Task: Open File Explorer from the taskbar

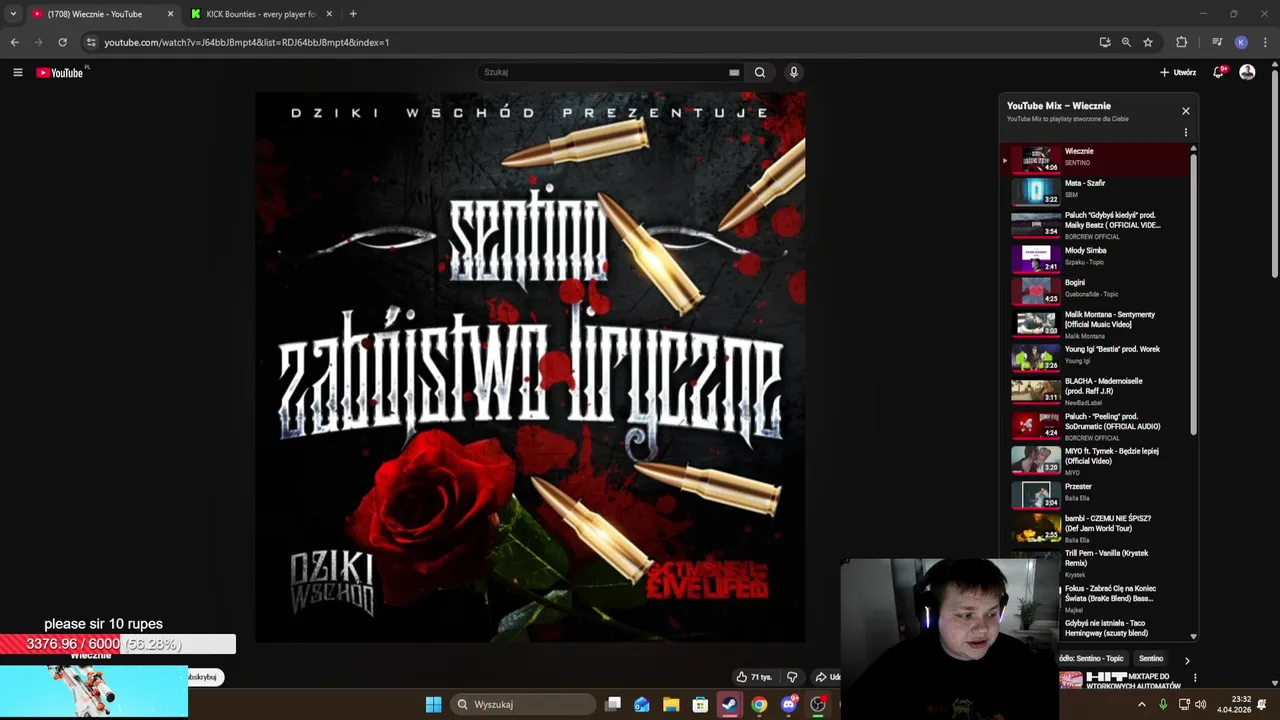Action: (671, 704)
